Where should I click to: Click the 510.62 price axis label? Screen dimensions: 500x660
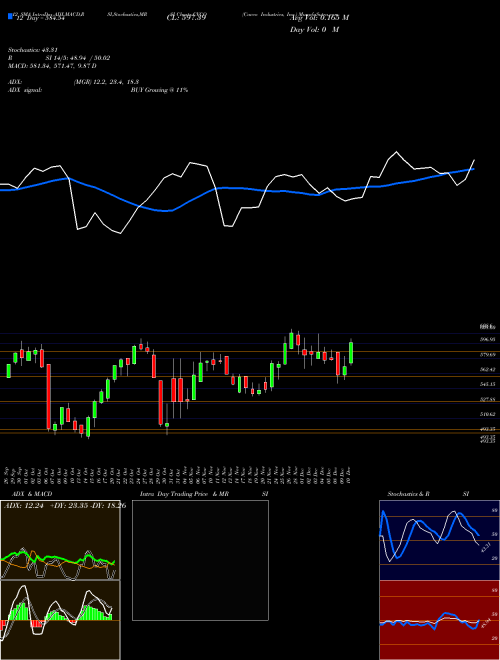[489, 414]
